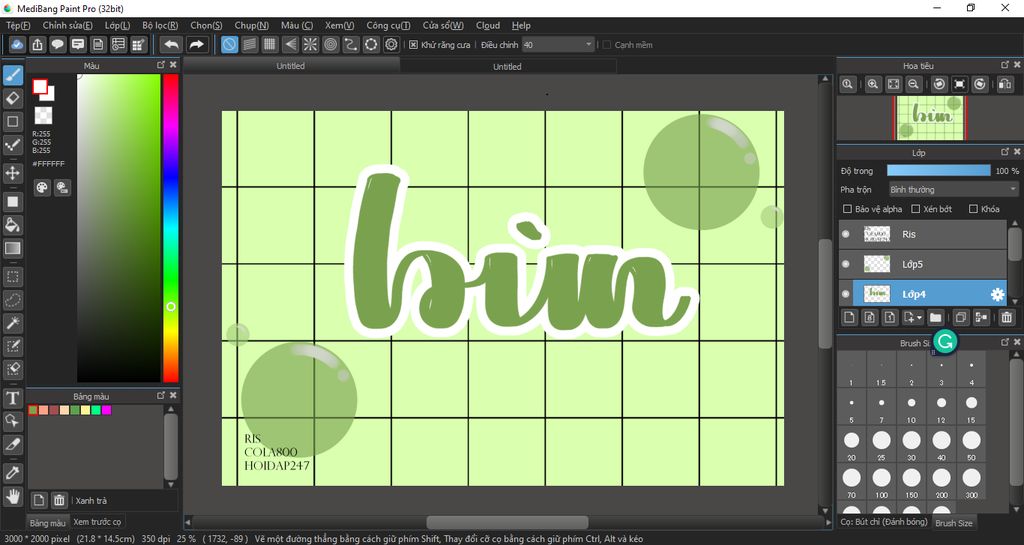This screenshot has height=545, width=1024.
Task: Select brush size 100
Action: 881,482
